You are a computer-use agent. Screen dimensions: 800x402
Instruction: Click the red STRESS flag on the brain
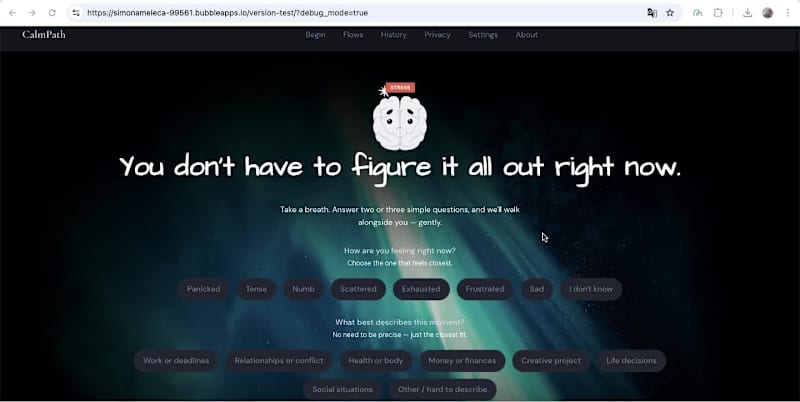click(400, 87)
